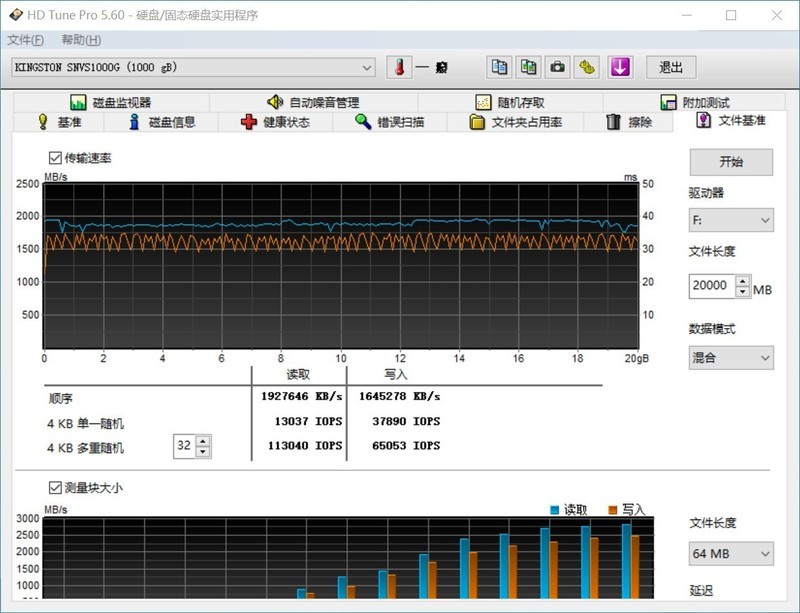Uncheck the transfer rate checkbox
The height and width of the screenshot is (613, 800).
click(x=54, y=157)
